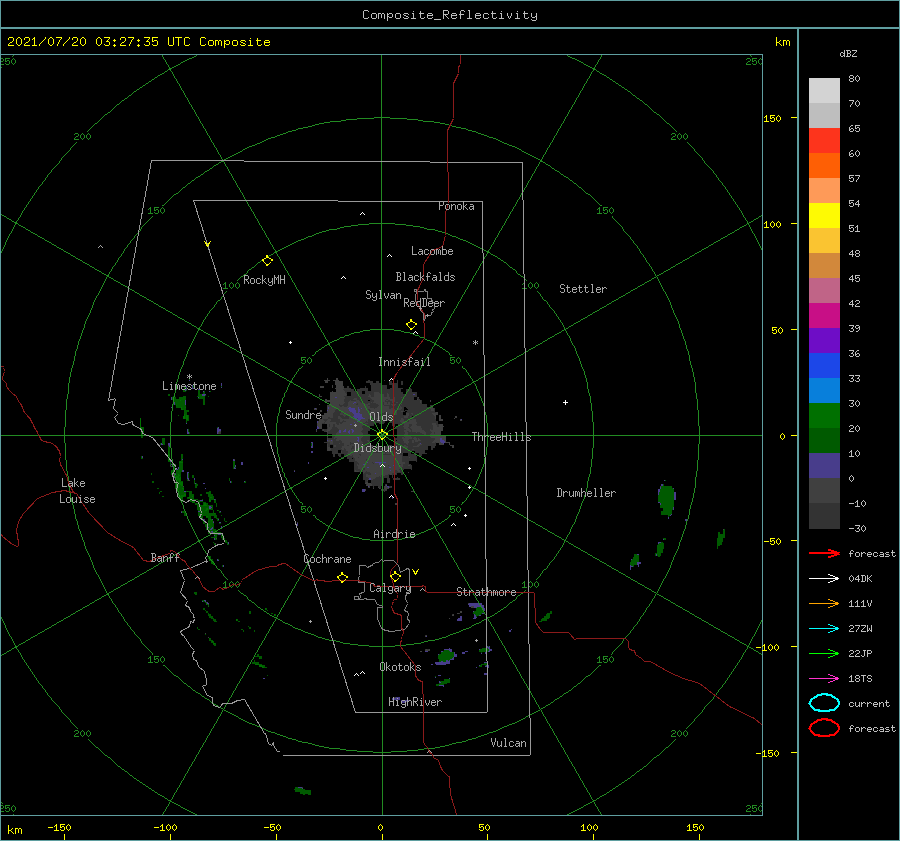
Task: Click the red forecast ellipse icon
Action: pos(824,728)
